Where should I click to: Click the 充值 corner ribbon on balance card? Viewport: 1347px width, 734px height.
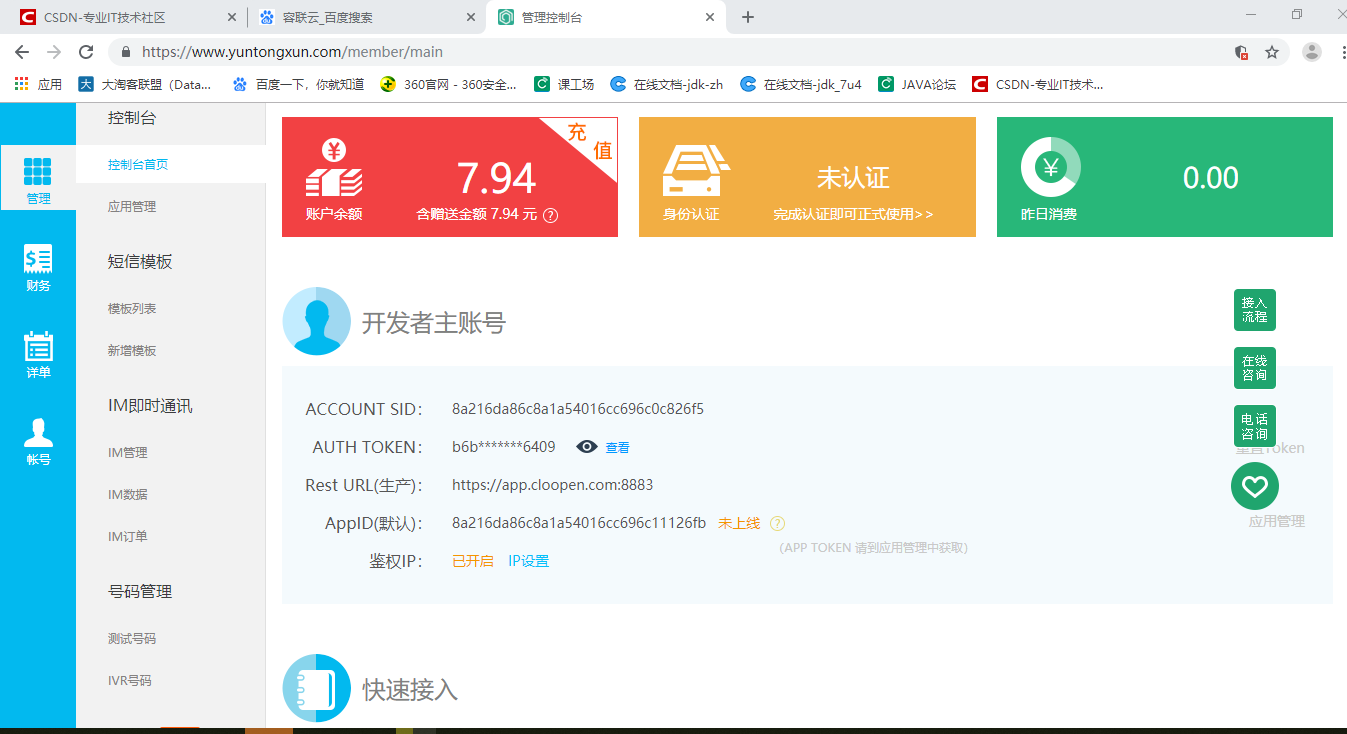588,143
